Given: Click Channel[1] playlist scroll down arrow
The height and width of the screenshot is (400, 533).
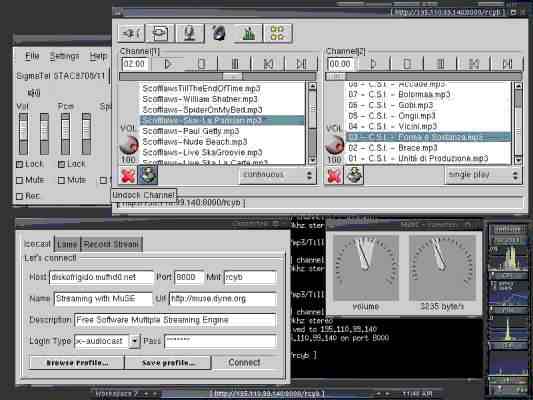Looking at the screenshot, I should point(312,160).
